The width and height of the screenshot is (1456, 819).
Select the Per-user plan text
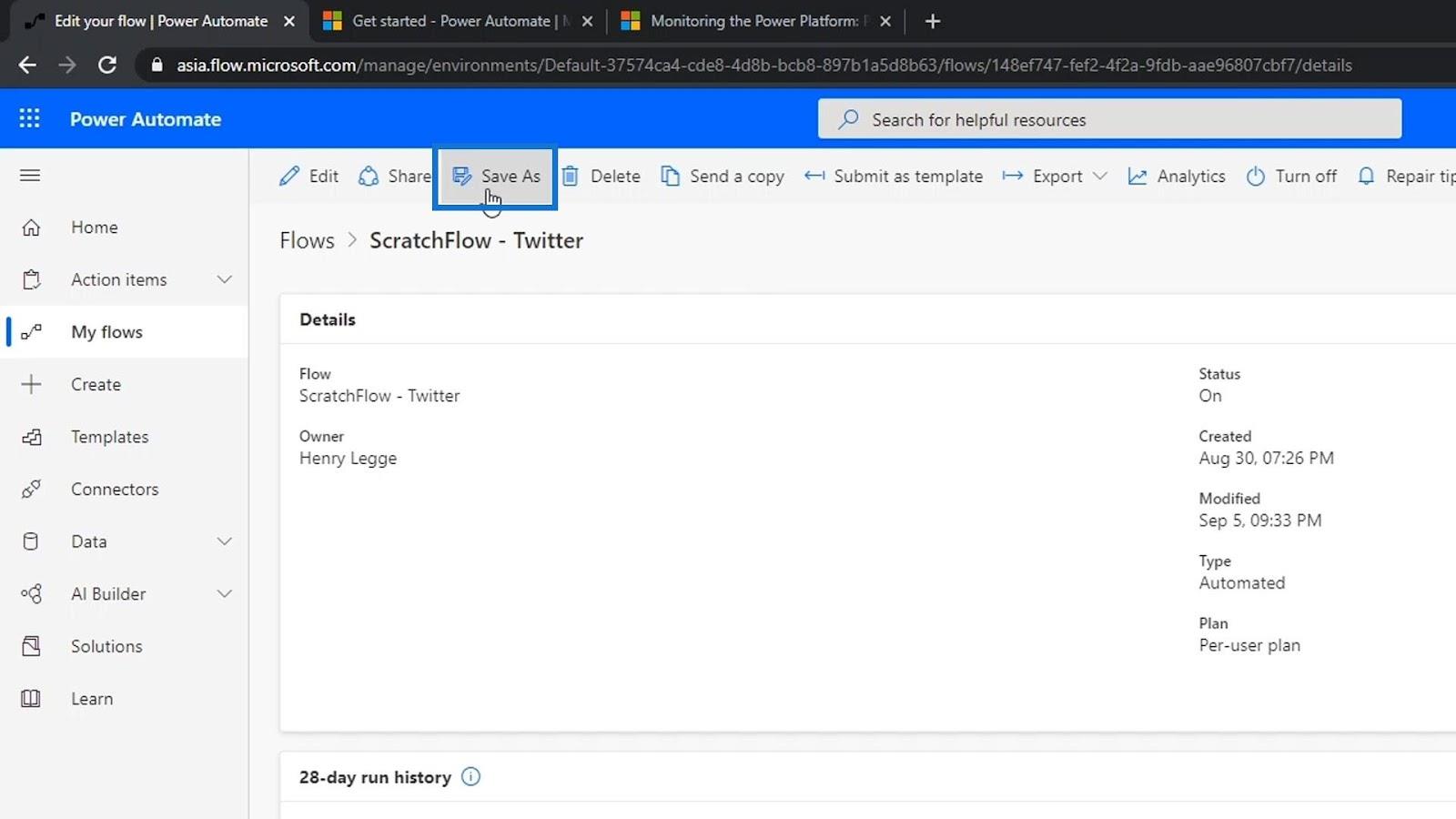(1249, 645)
